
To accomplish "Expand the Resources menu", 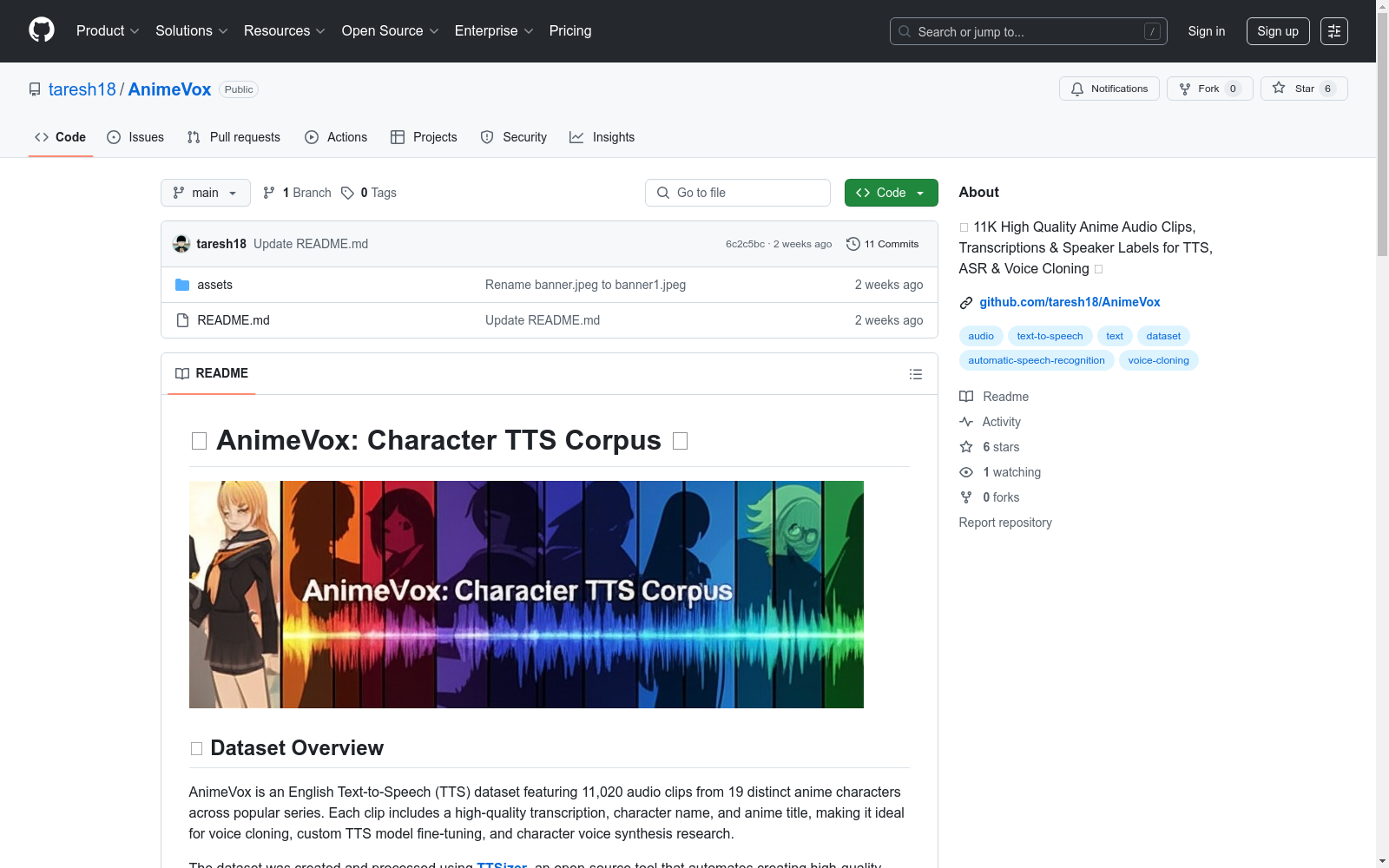I will point(285,31).
